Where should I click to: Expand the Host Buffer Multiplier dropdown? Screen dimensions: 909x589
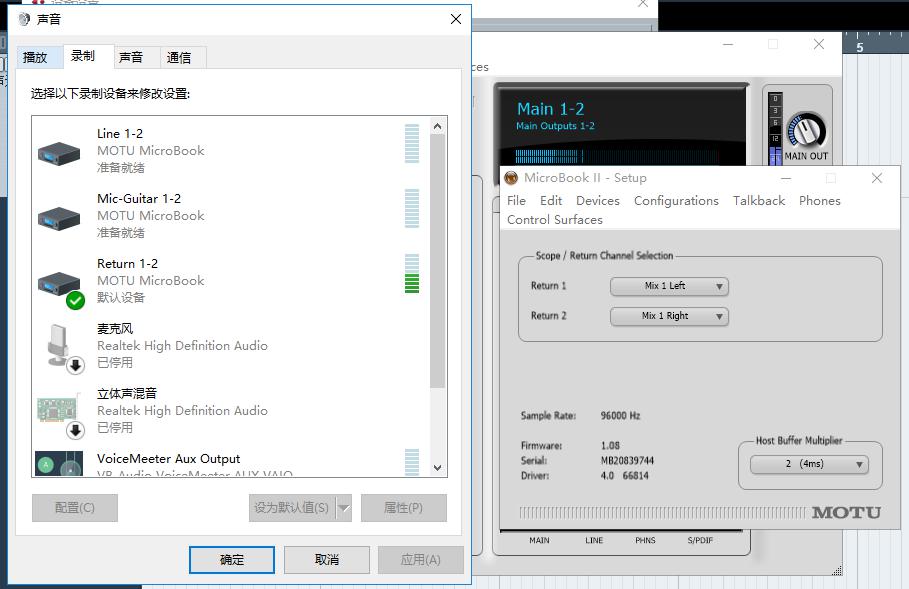(809, 464)
